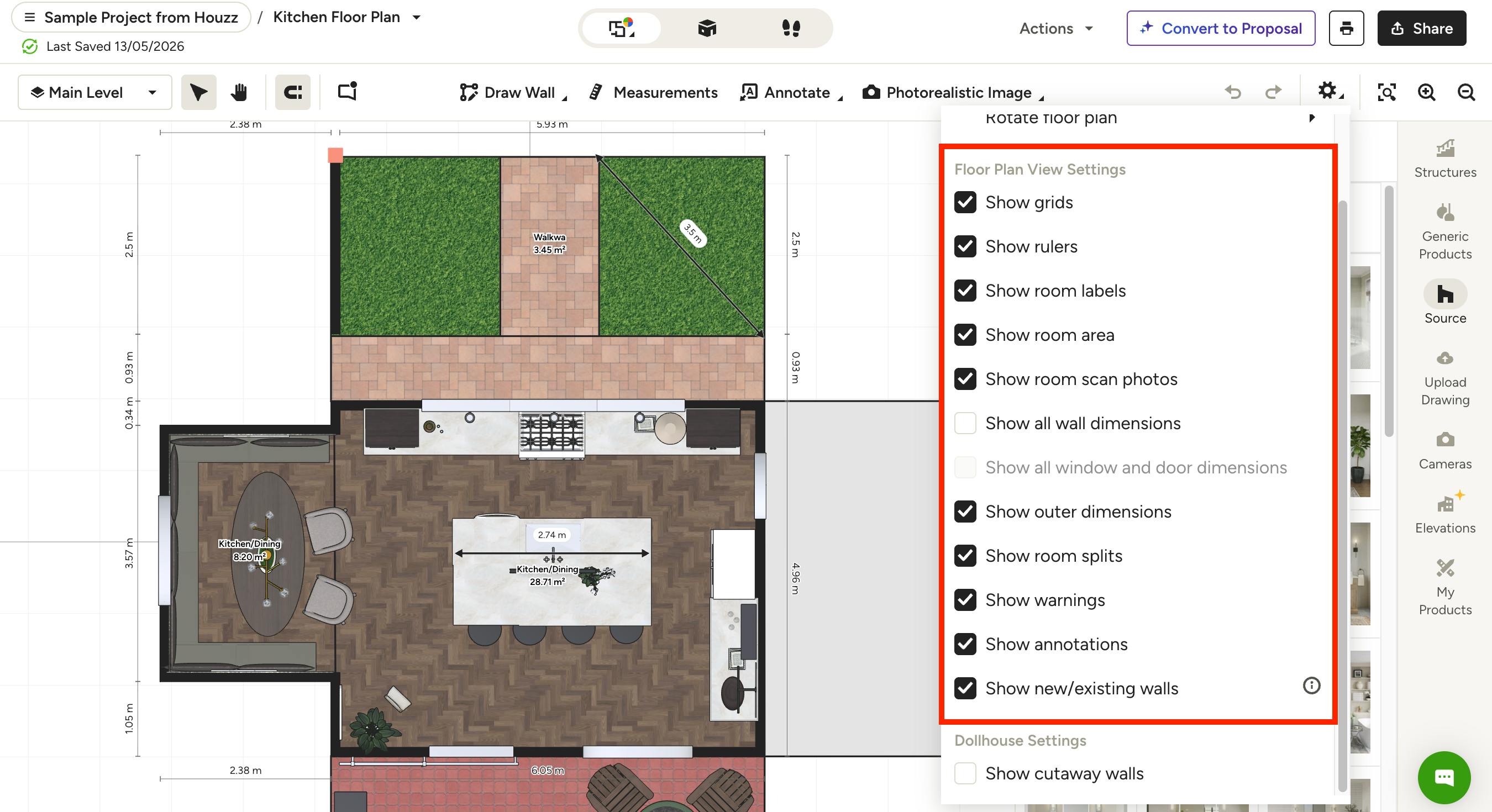Expand the Rotate floor plan submenu
Image resolution: width=1492 pixels, height=812 pixels.
point(1312,118)
